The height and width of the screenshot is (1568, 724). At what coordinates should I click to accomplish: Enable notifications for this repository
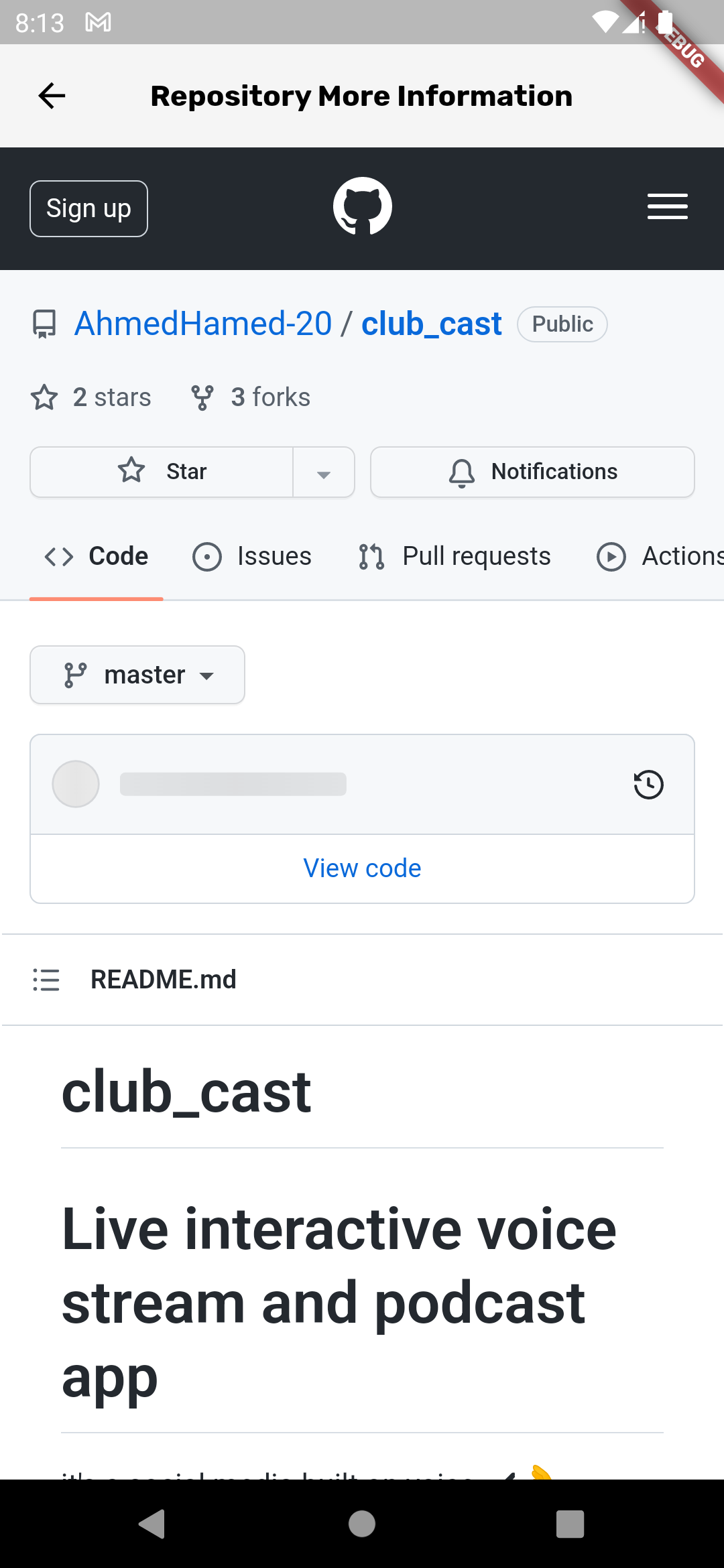532,472
